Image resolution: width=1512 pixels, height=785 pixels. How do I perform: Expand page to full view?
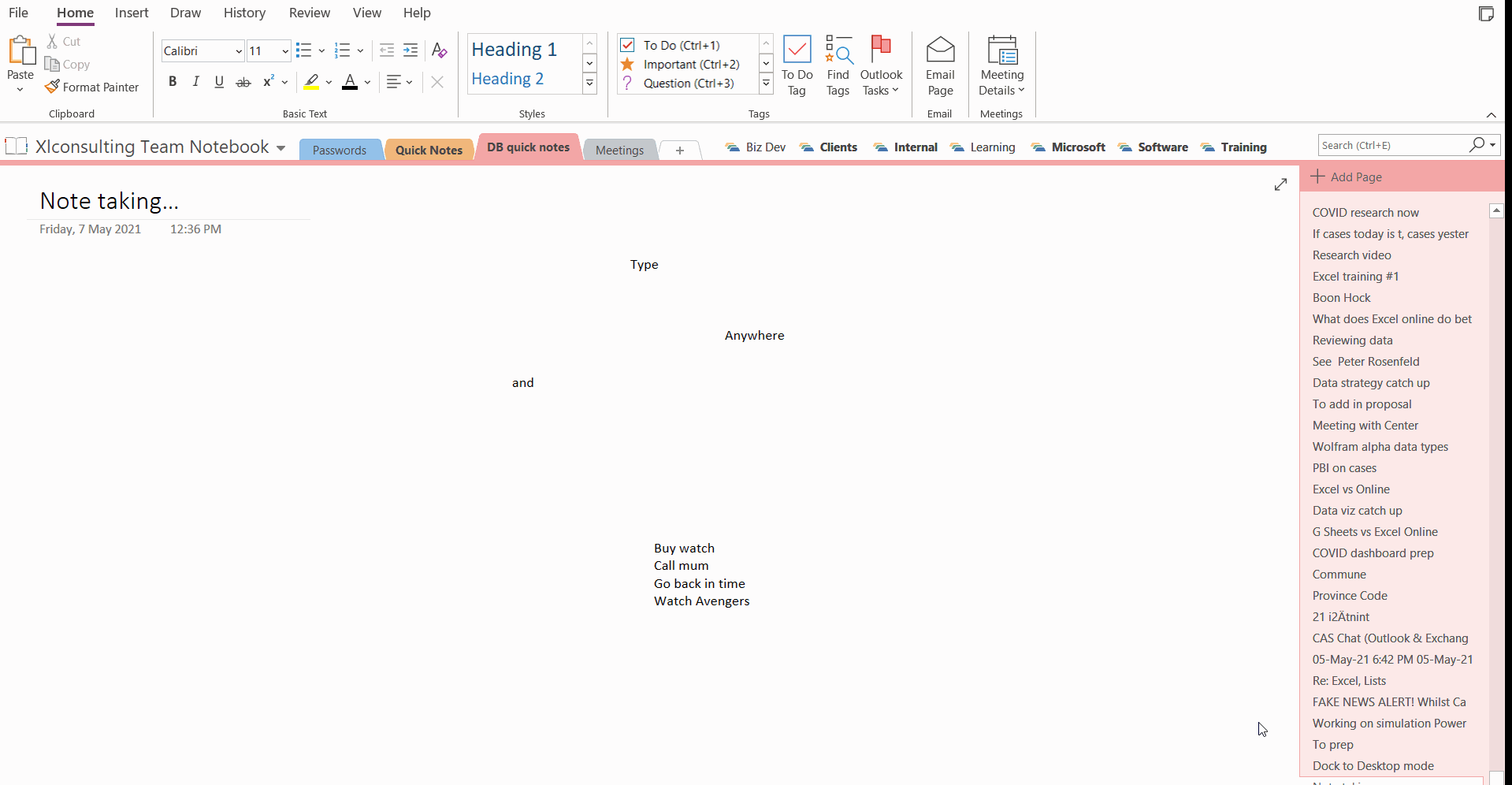1280,184
